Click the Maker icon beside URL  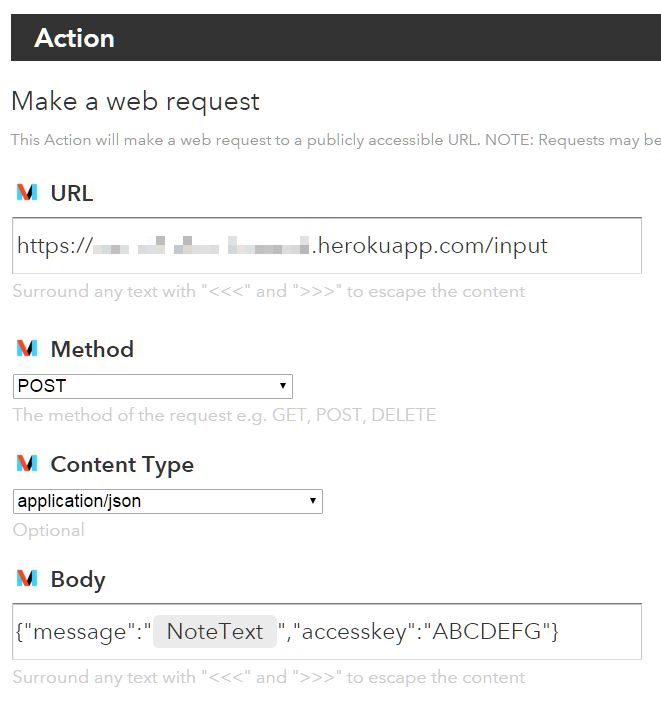(27, 193)
